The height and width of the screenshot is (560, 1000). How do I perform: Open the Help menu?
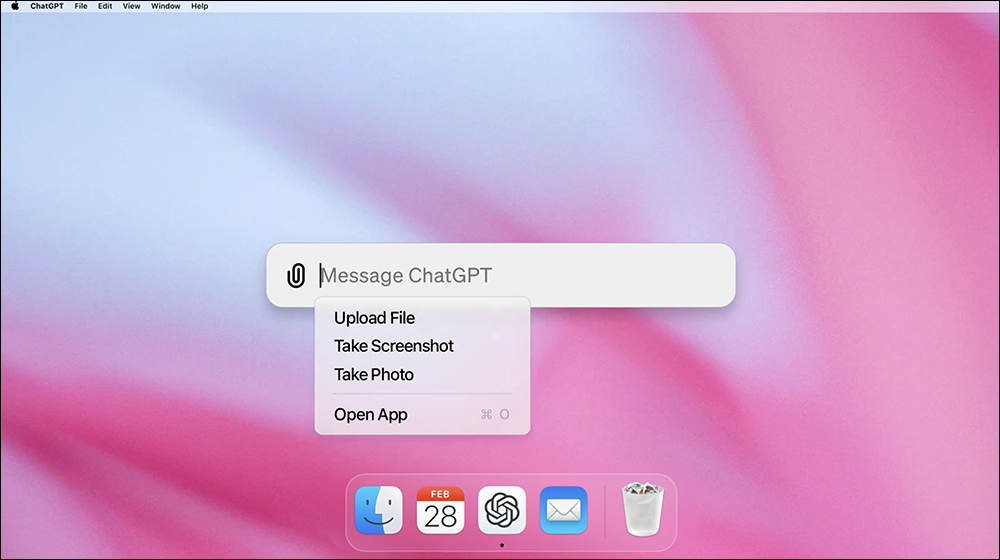(200, 6)
